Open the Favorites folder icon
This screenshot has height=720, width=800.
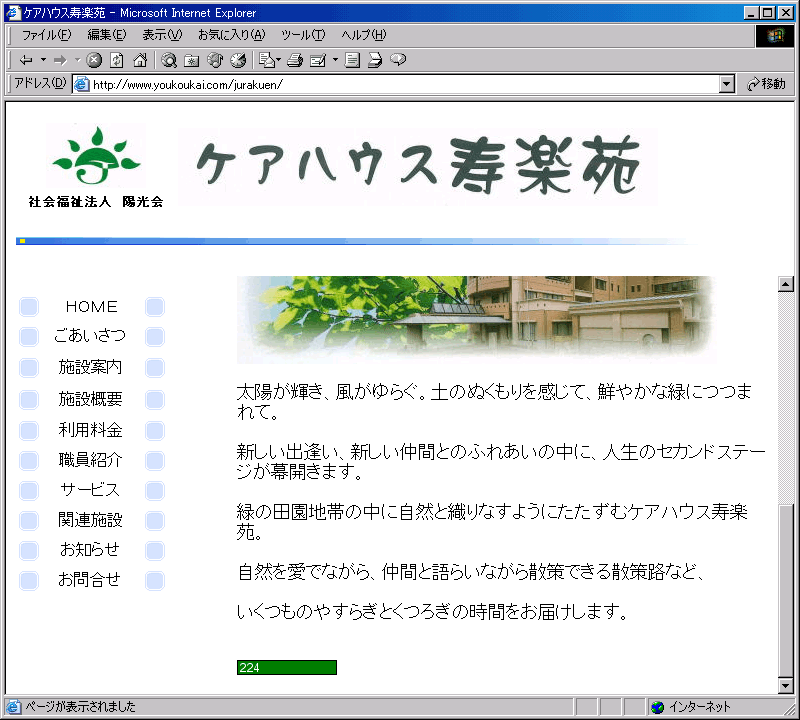pyautogui.click(x=191, y=60)
